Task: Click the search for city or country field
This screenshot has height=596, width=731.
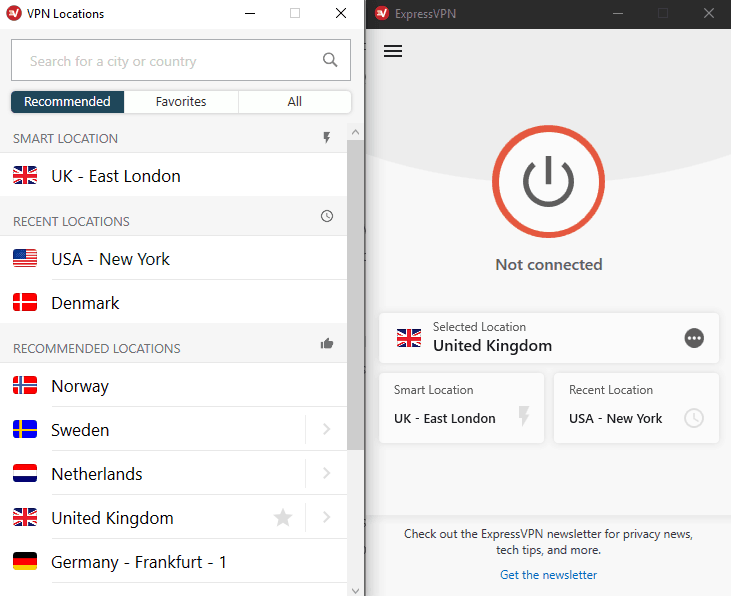Action: click(x=181, y=60)
